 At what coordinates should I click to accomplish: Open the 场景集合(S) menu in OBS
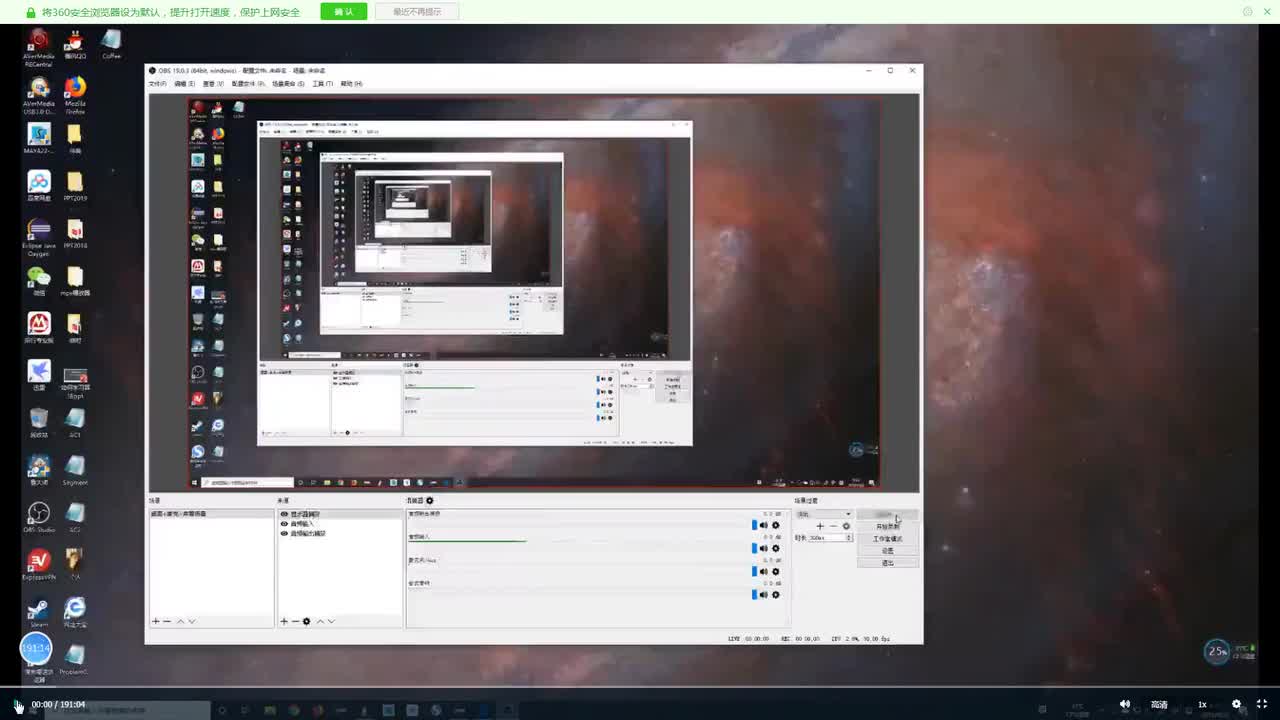[x=289, y=84]
